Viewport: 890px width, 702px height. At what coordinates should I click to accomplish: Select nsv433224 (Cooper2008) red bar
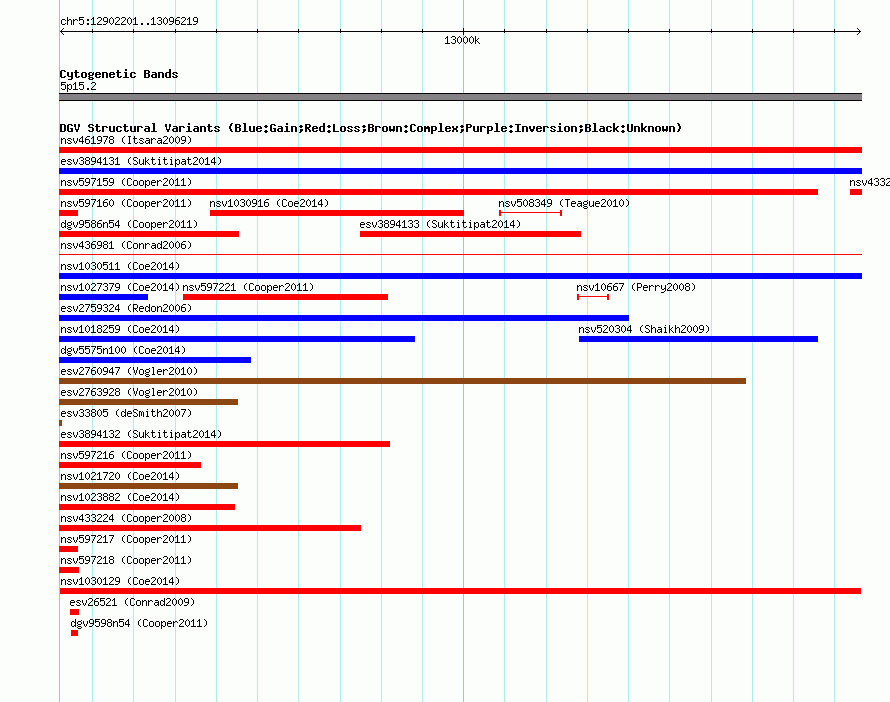point(210,528)
